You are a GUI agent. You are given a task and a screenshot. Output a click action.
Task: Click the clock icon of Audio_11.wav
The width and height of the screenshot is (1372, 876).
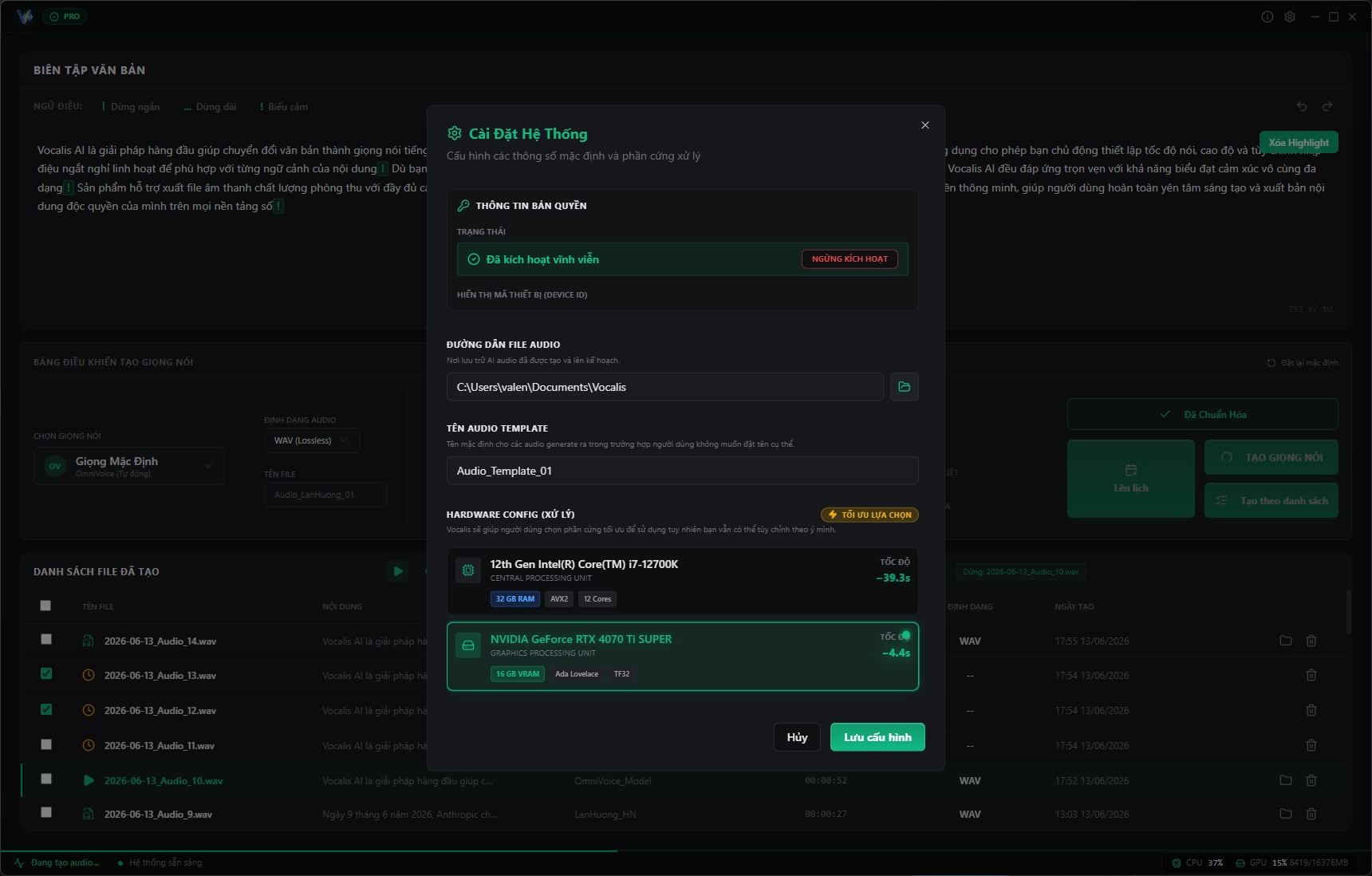89,745
